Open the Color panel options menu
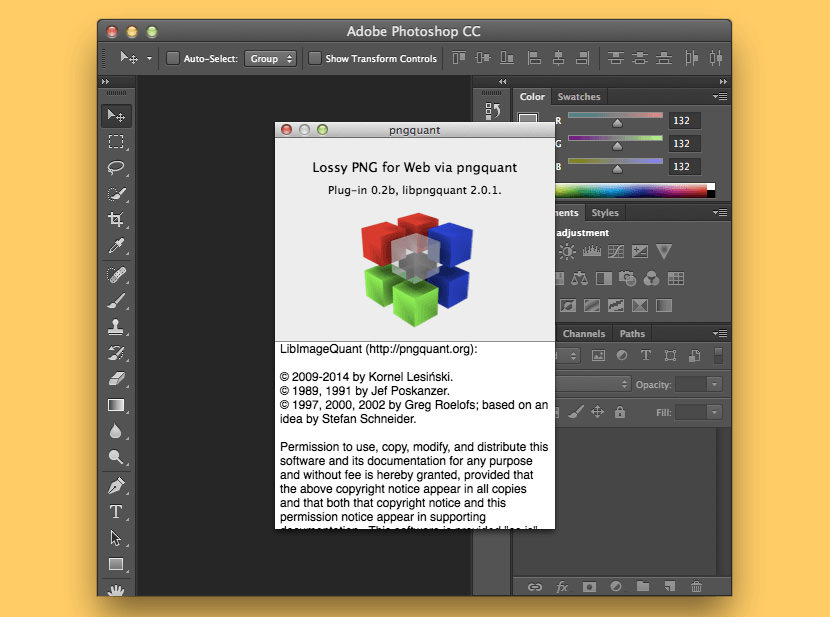This screenshot has height=617, width=830. [x=720, y=96]
